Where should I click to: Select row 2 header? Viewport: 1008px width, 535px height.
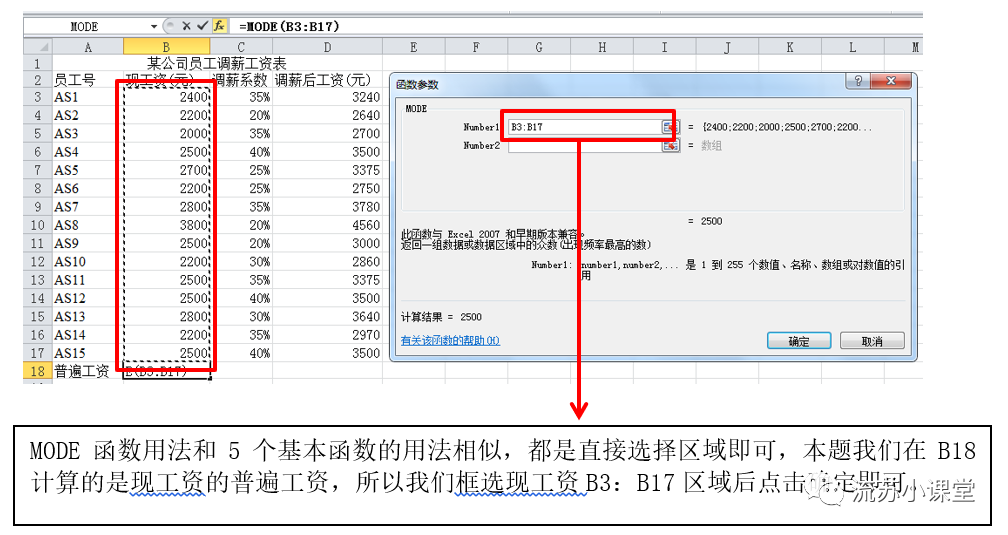point(38,80)
